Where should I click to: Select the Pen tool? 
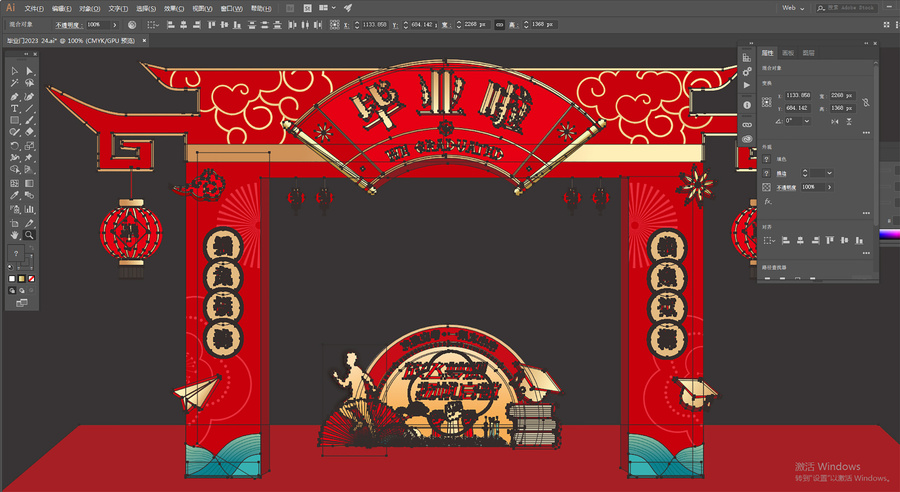(x=15, y=96)
